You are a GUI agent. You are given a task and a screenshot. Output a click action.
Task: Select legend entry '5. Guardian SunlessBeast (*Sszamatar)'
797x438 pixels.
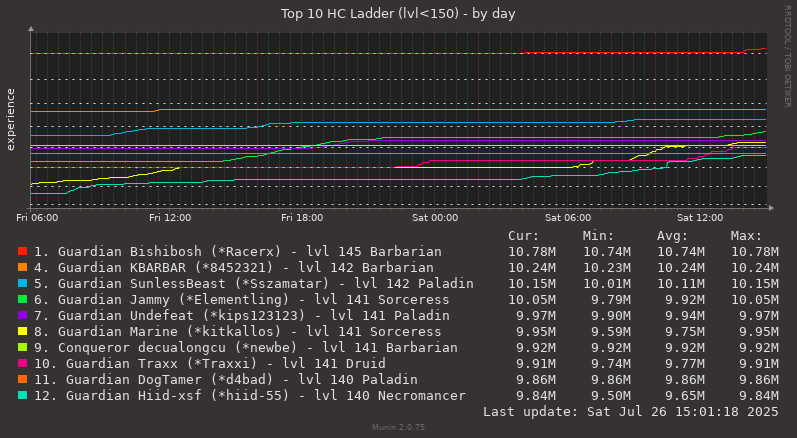click(181, 284)
